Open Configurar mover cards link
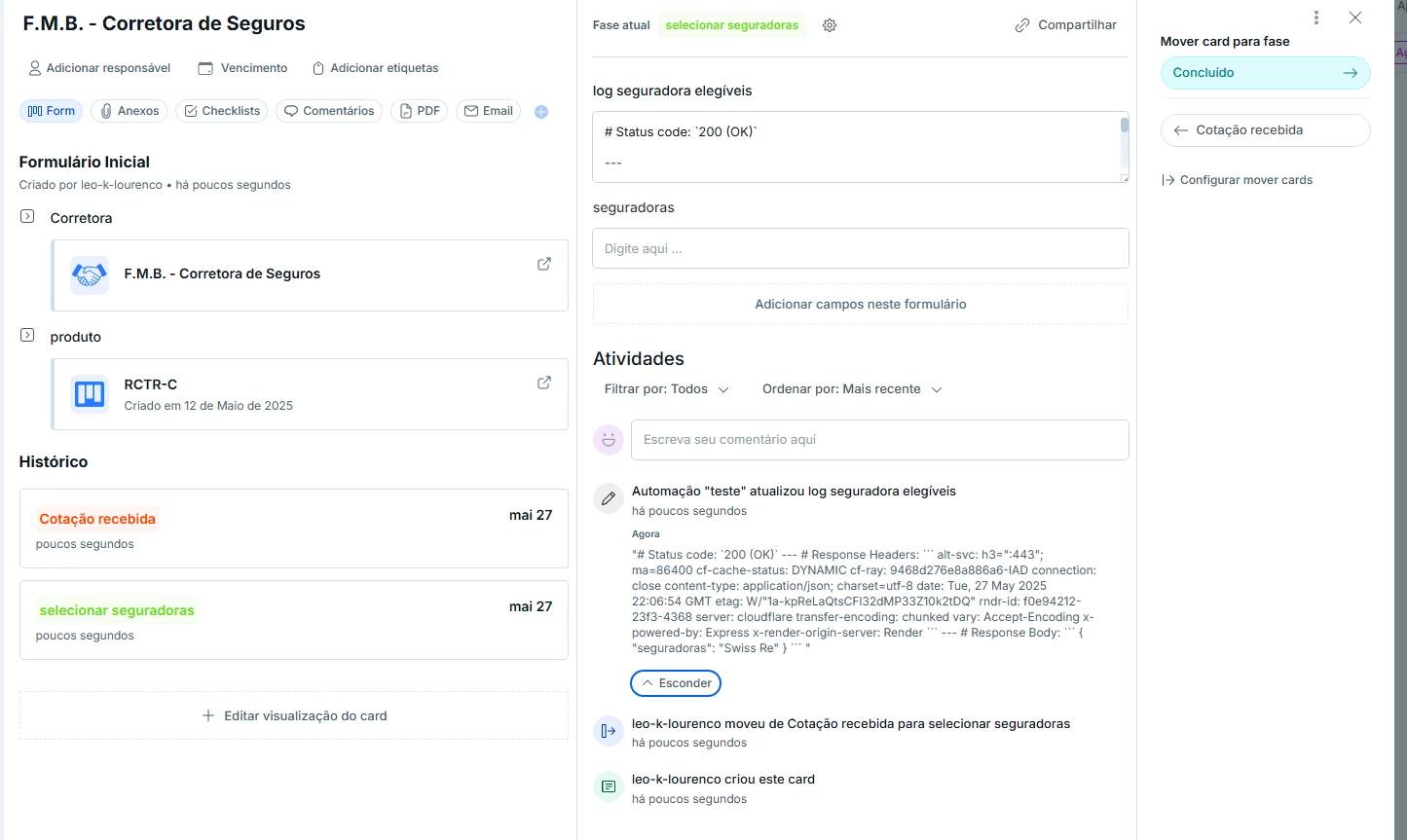 click(1238, 180)
